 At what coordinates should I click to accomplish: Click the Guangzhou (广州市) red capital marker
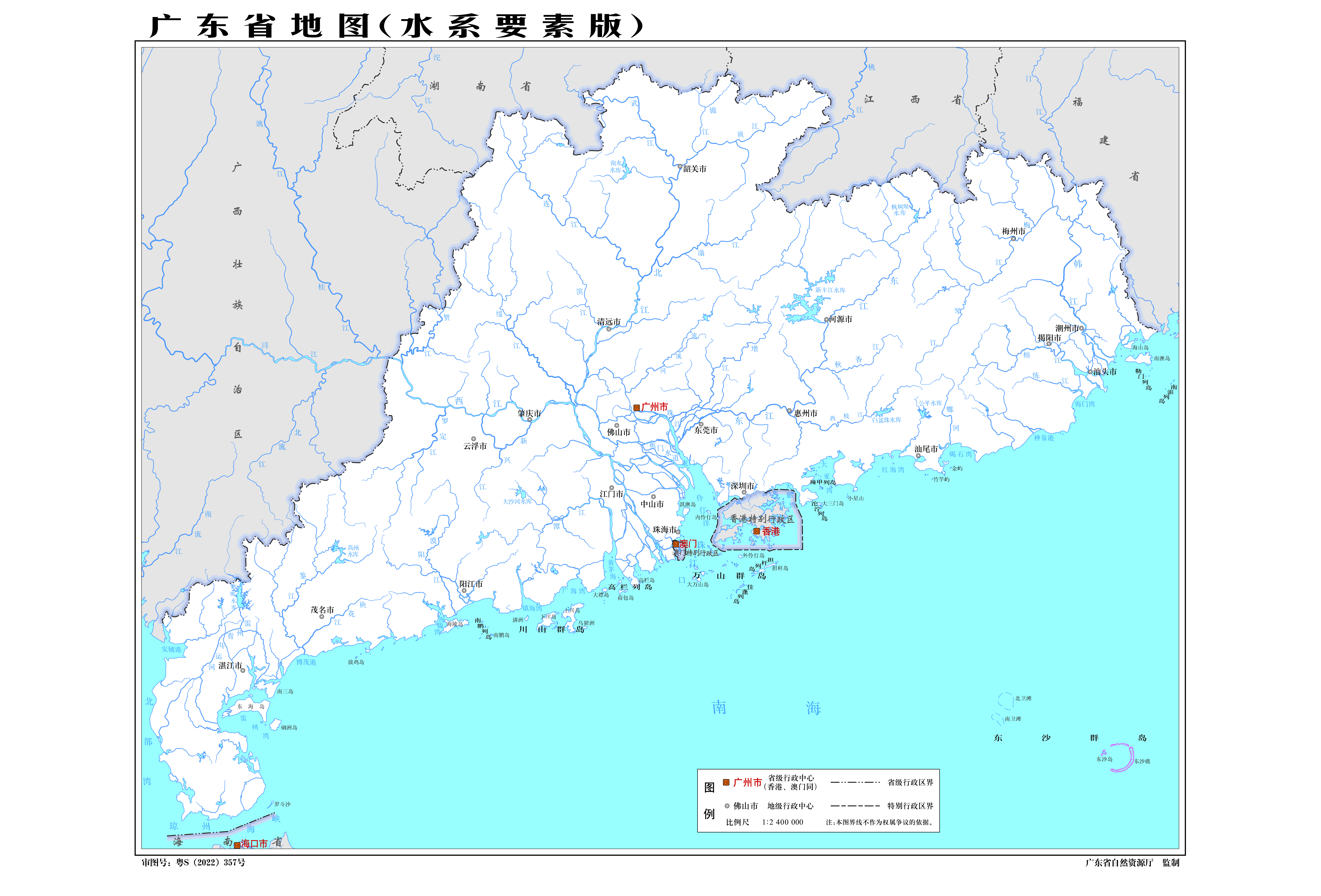[637, 407]
